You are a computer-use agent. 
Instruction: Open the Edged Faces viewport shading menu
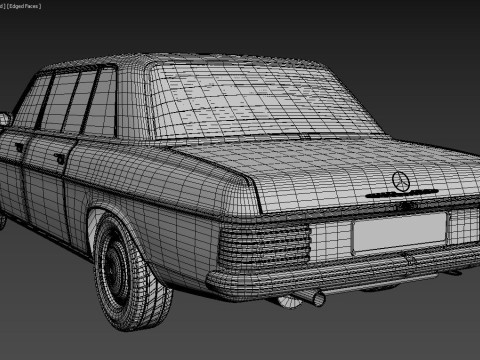tap(24, 6)
